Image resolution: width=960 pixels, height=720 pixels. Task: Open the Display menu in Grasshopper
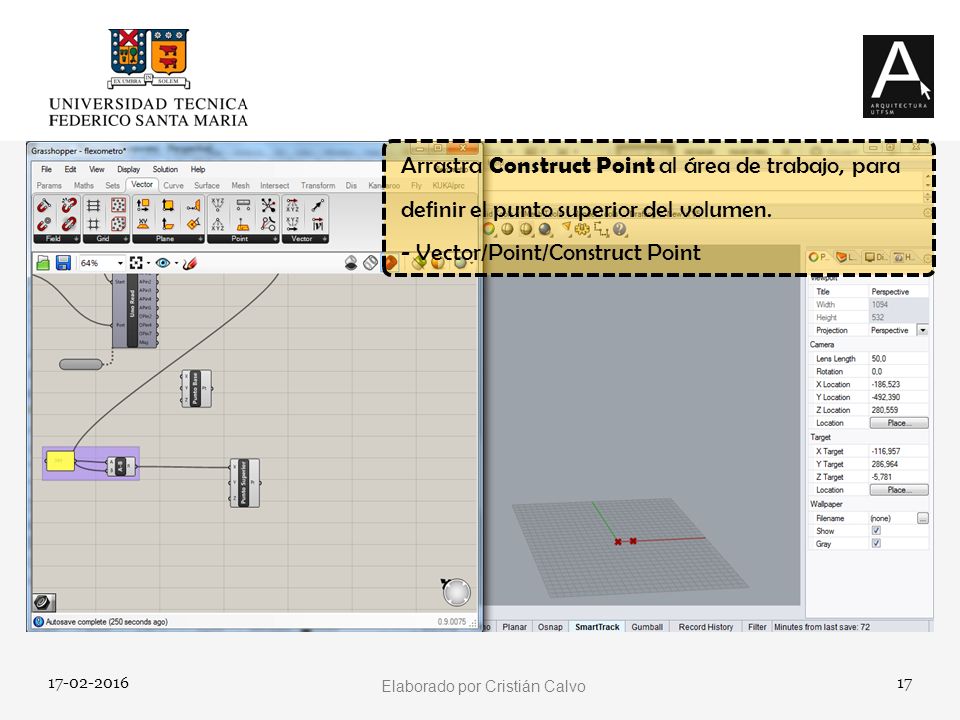[129, 170]
